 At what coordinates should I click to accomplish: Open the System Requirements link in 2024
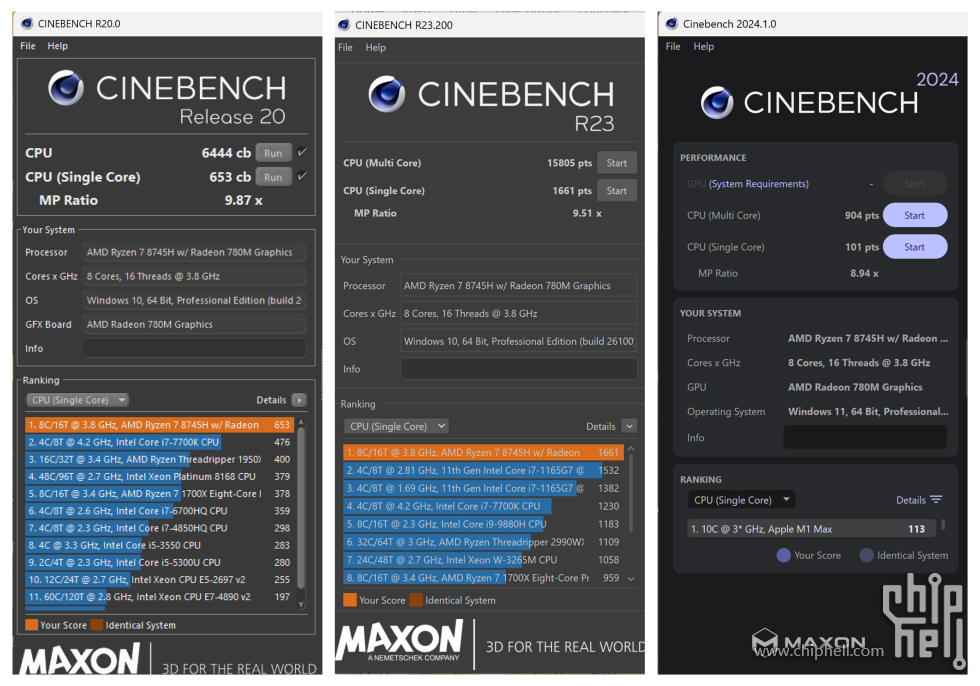[x=759, y=184]
